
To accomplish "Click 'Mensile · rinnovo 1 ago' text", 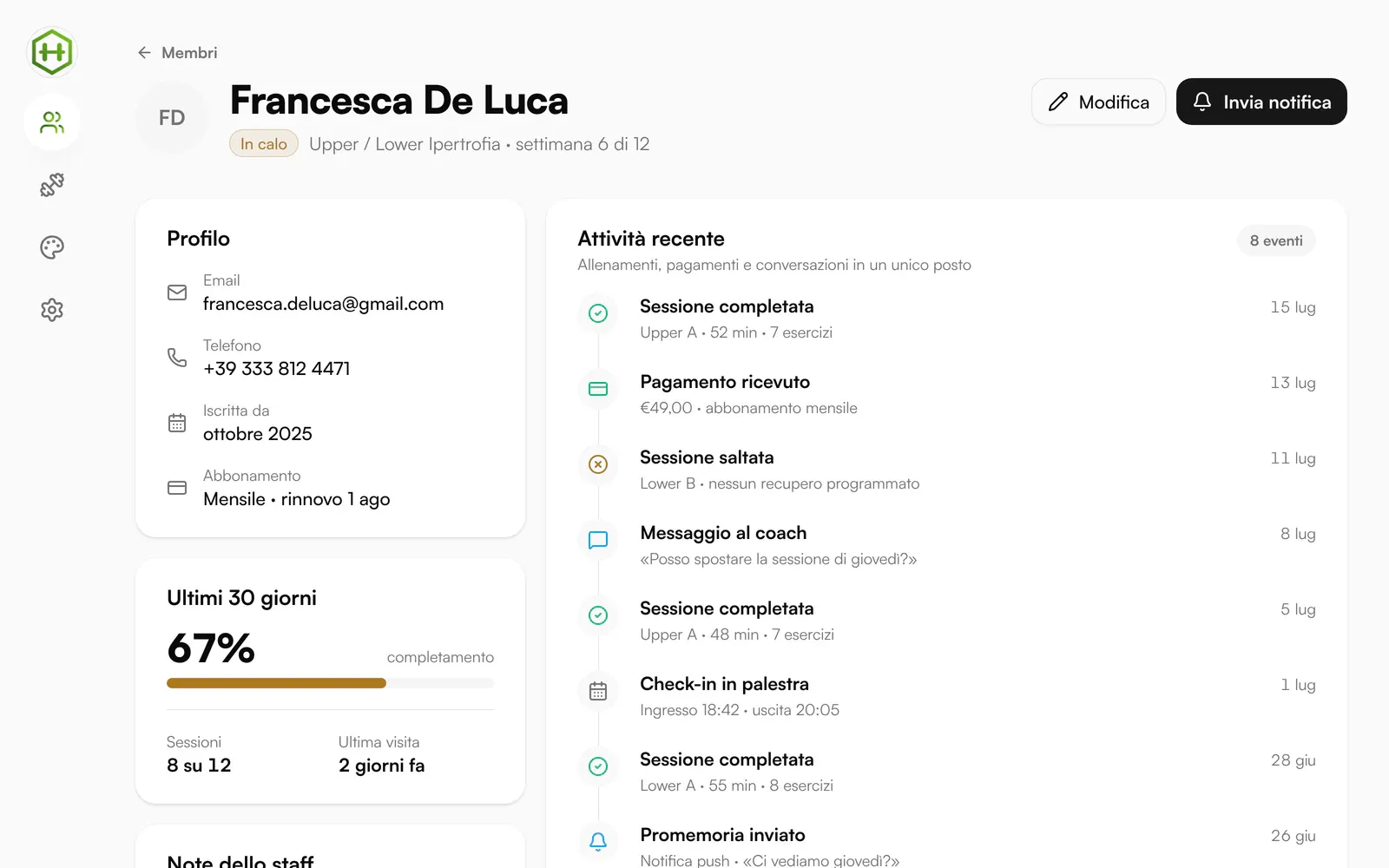I will [297, 499].
